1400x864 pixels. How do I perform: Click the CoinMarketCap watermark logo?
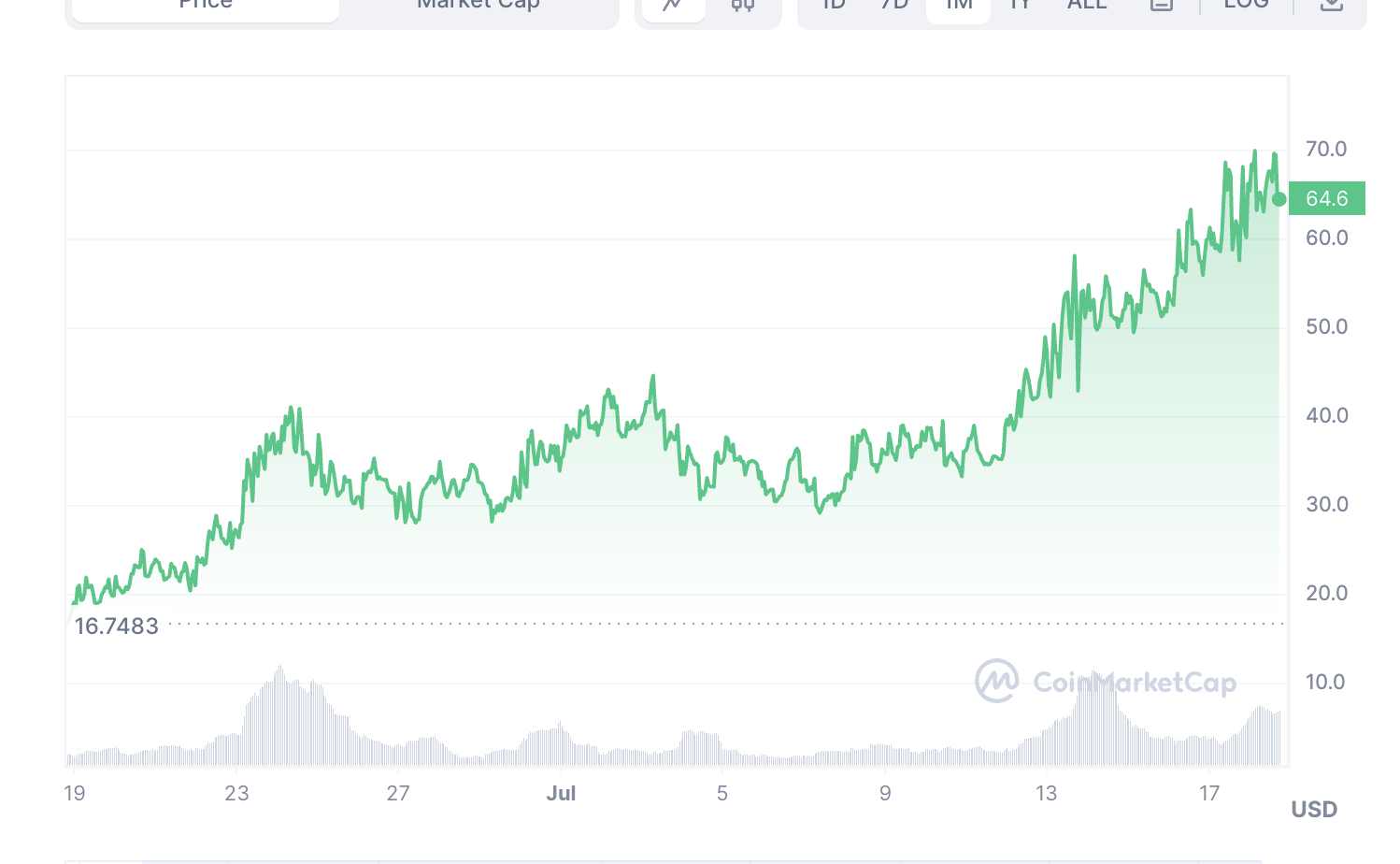(x=1106, y=681)
